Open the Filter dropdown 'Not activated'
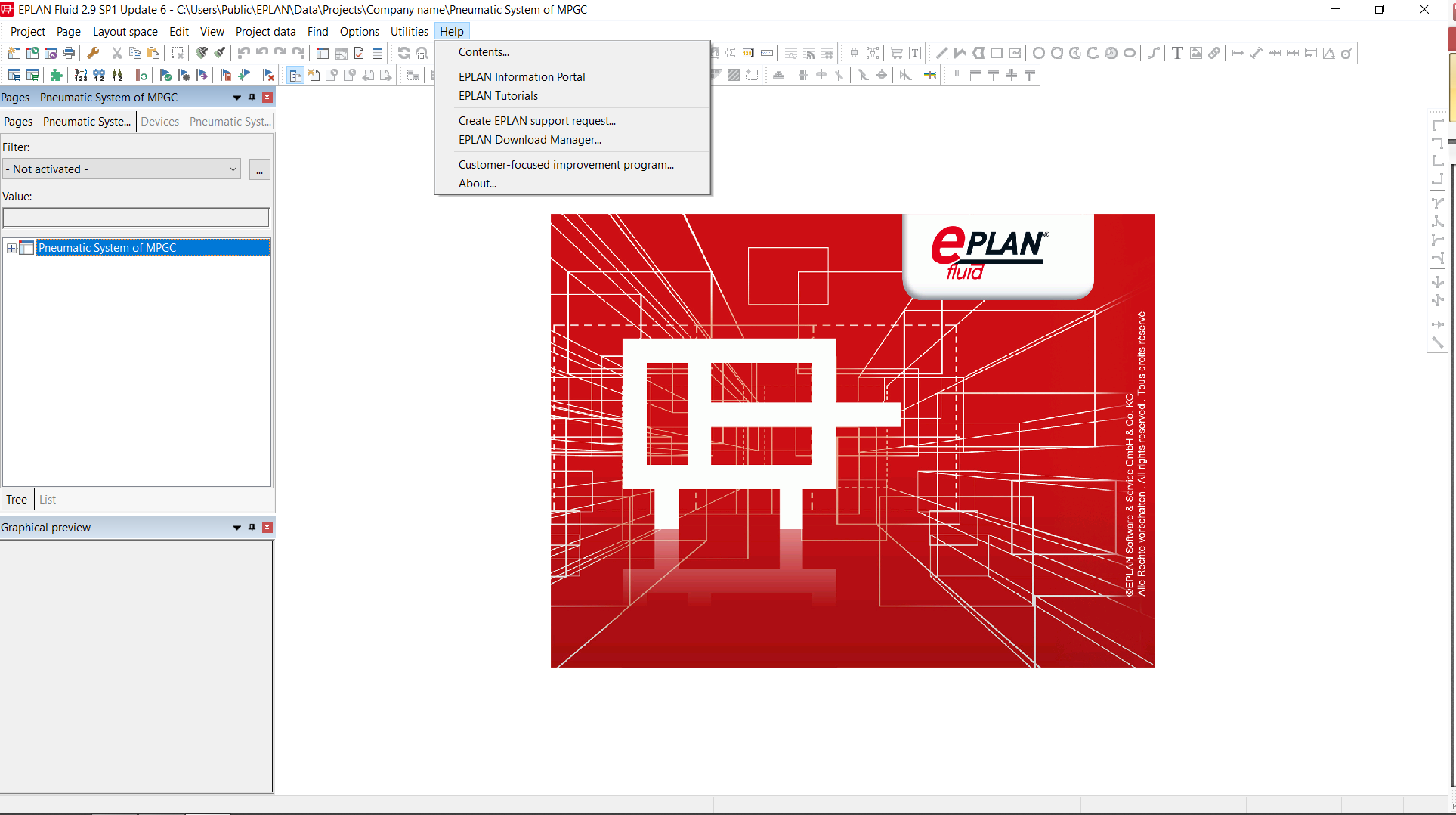Viewport: 1456px width, 815px height. point(122,169)
